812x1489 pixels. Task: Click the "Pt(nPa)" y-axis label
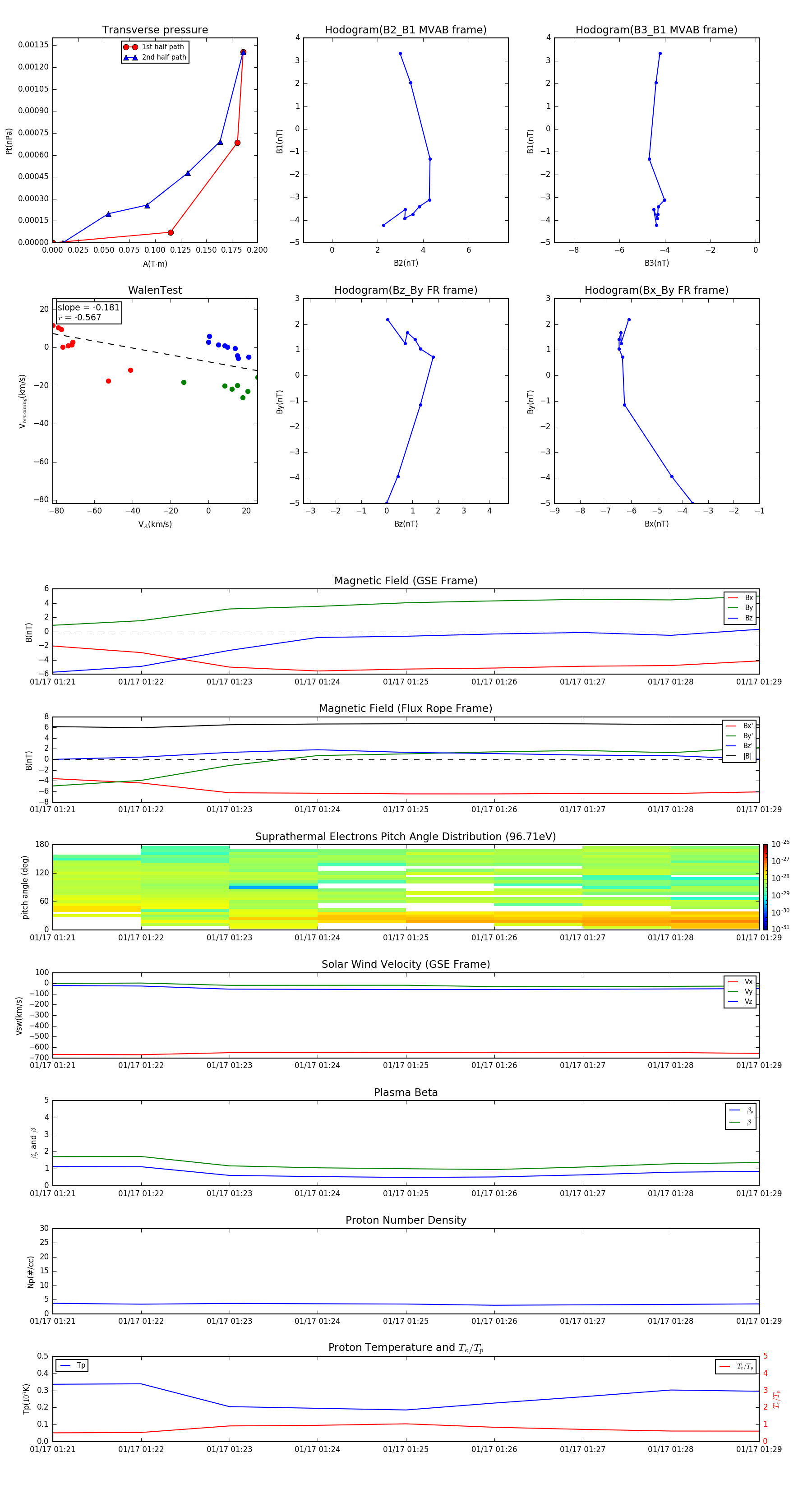9,140
